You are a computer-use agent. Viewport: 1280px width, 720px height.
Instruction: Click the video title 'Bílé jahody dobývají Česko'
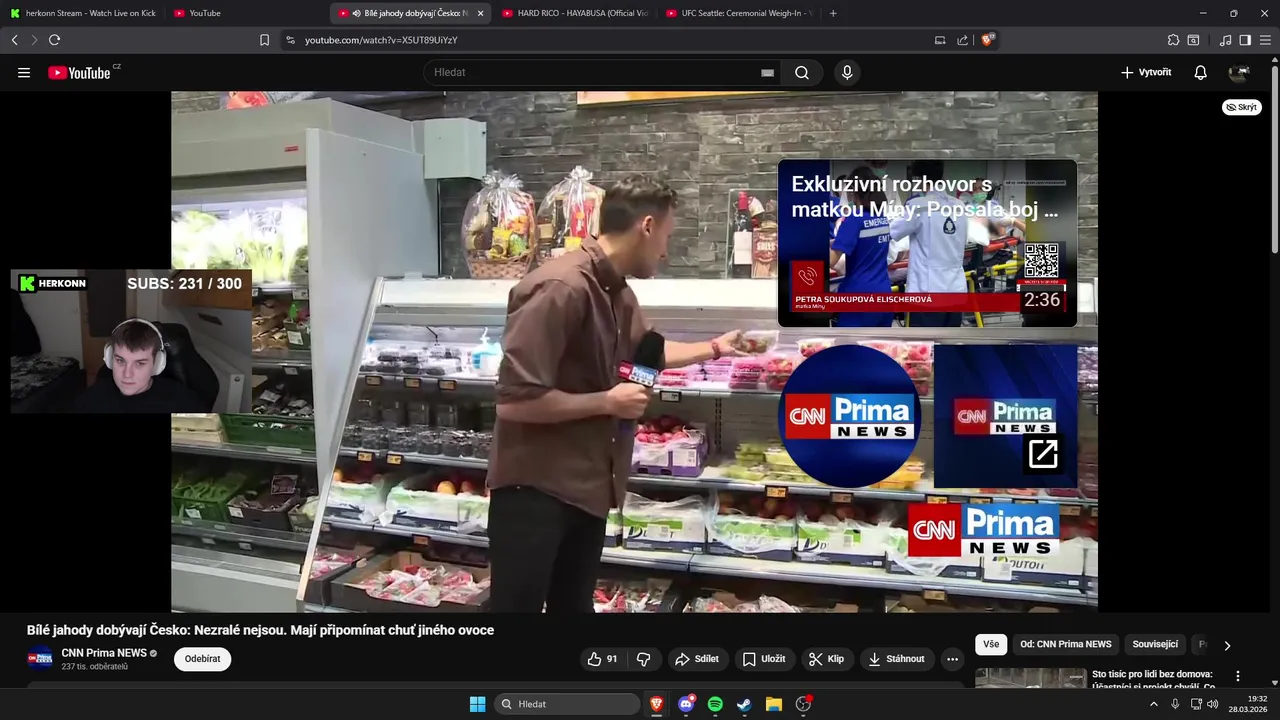(x=260, y=630)
